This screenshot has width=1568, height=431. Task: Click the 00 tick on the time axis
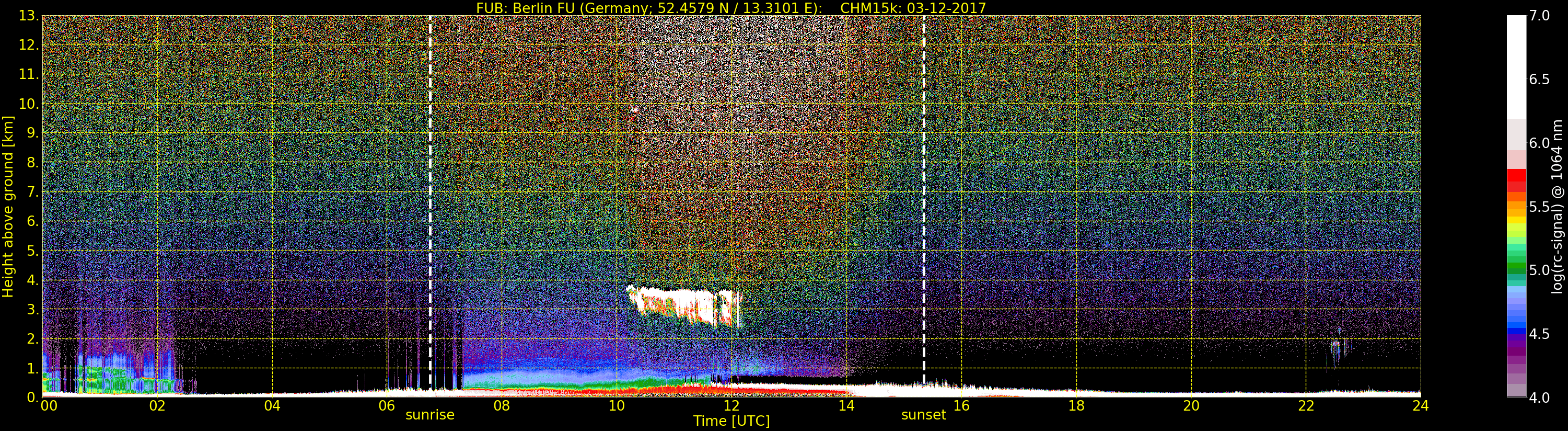click(x=49, y=406)
